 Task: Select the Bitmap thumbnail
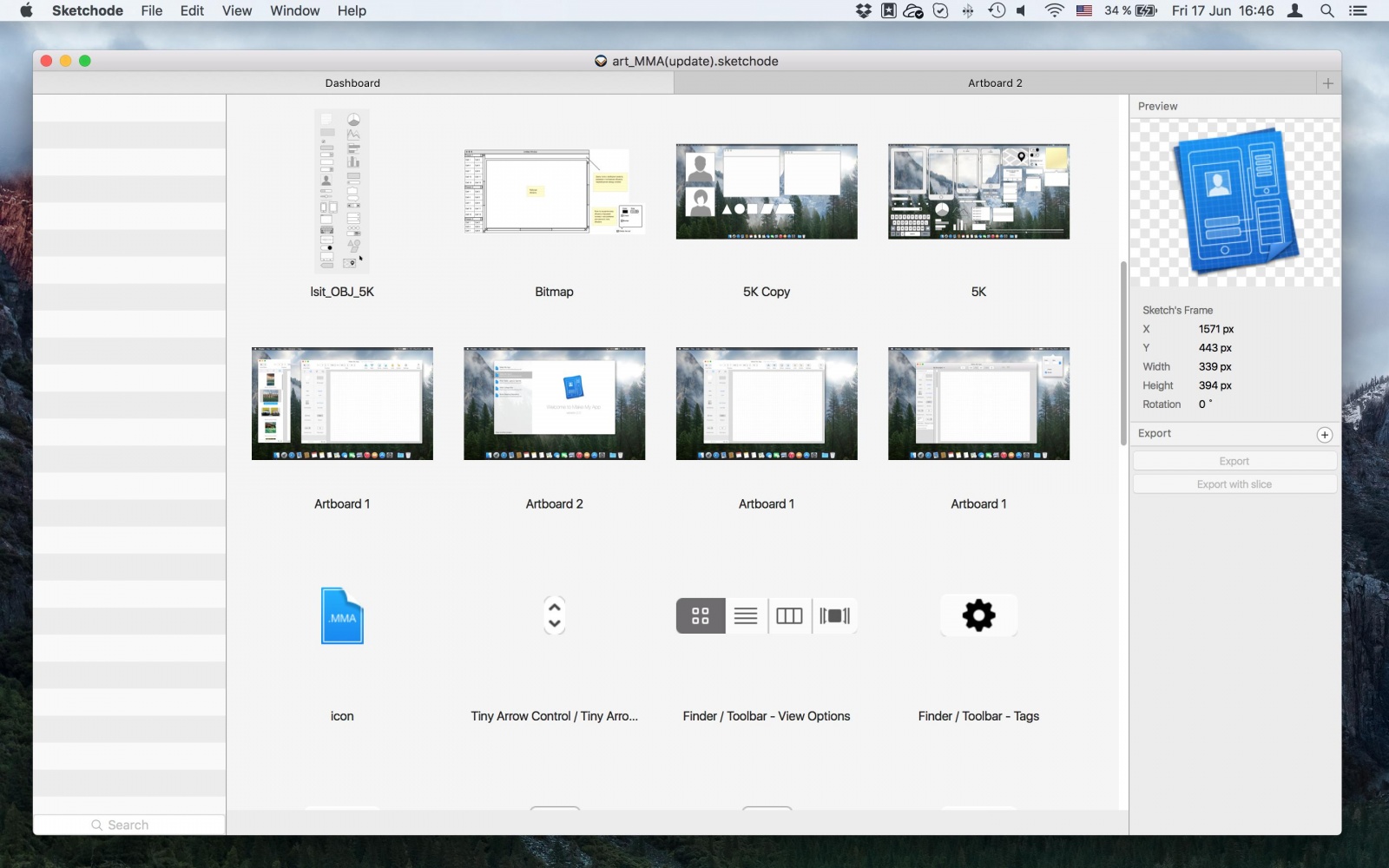555,191
